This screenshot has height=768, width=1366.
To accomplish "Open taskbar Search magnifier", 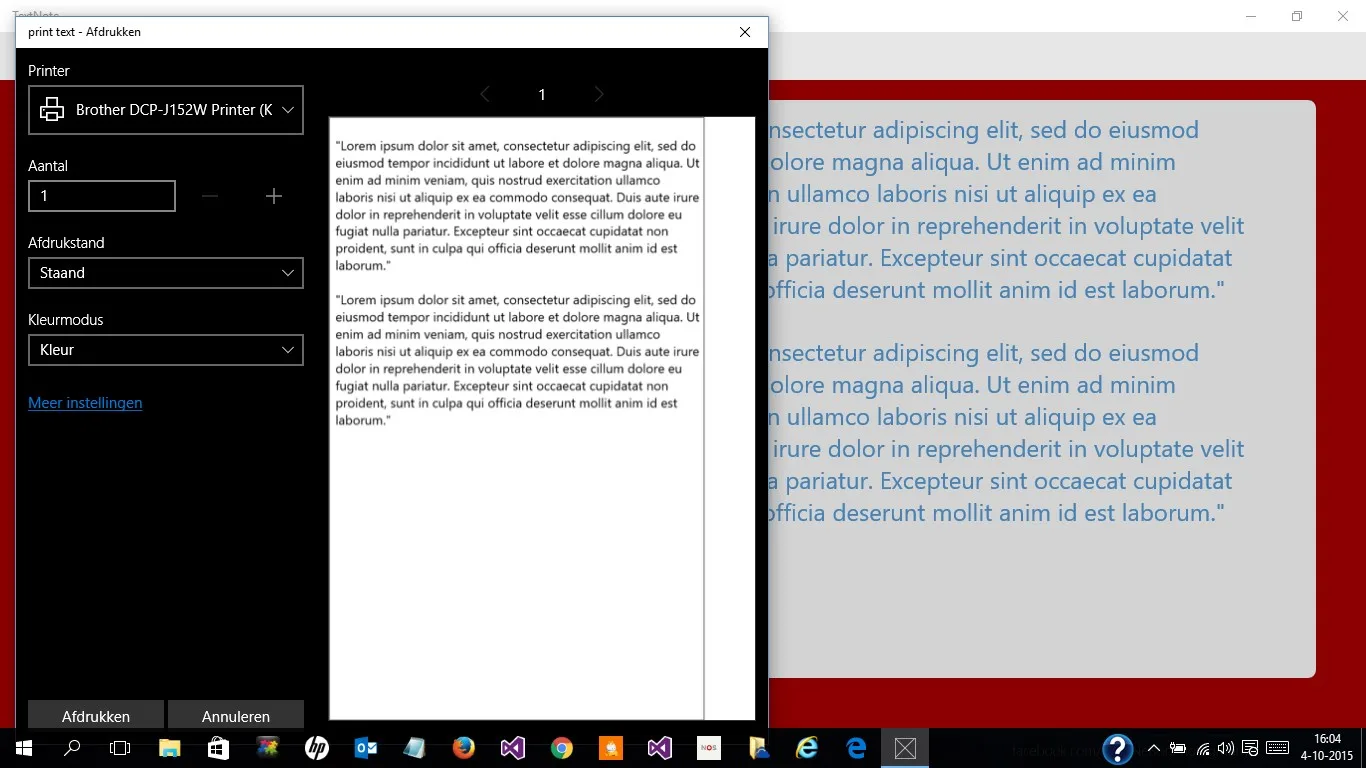I will click(72, 748).
